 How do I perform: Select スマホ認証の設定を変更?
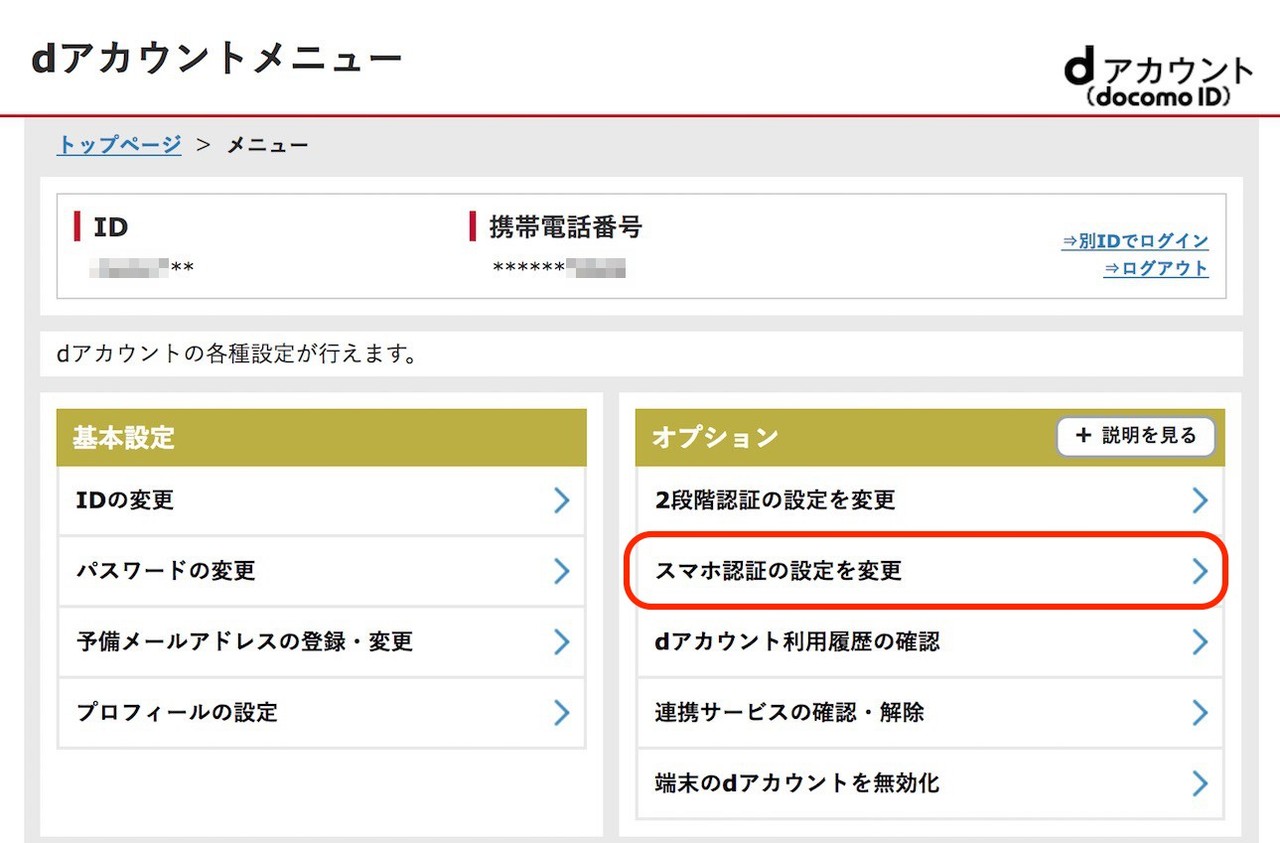929,571
